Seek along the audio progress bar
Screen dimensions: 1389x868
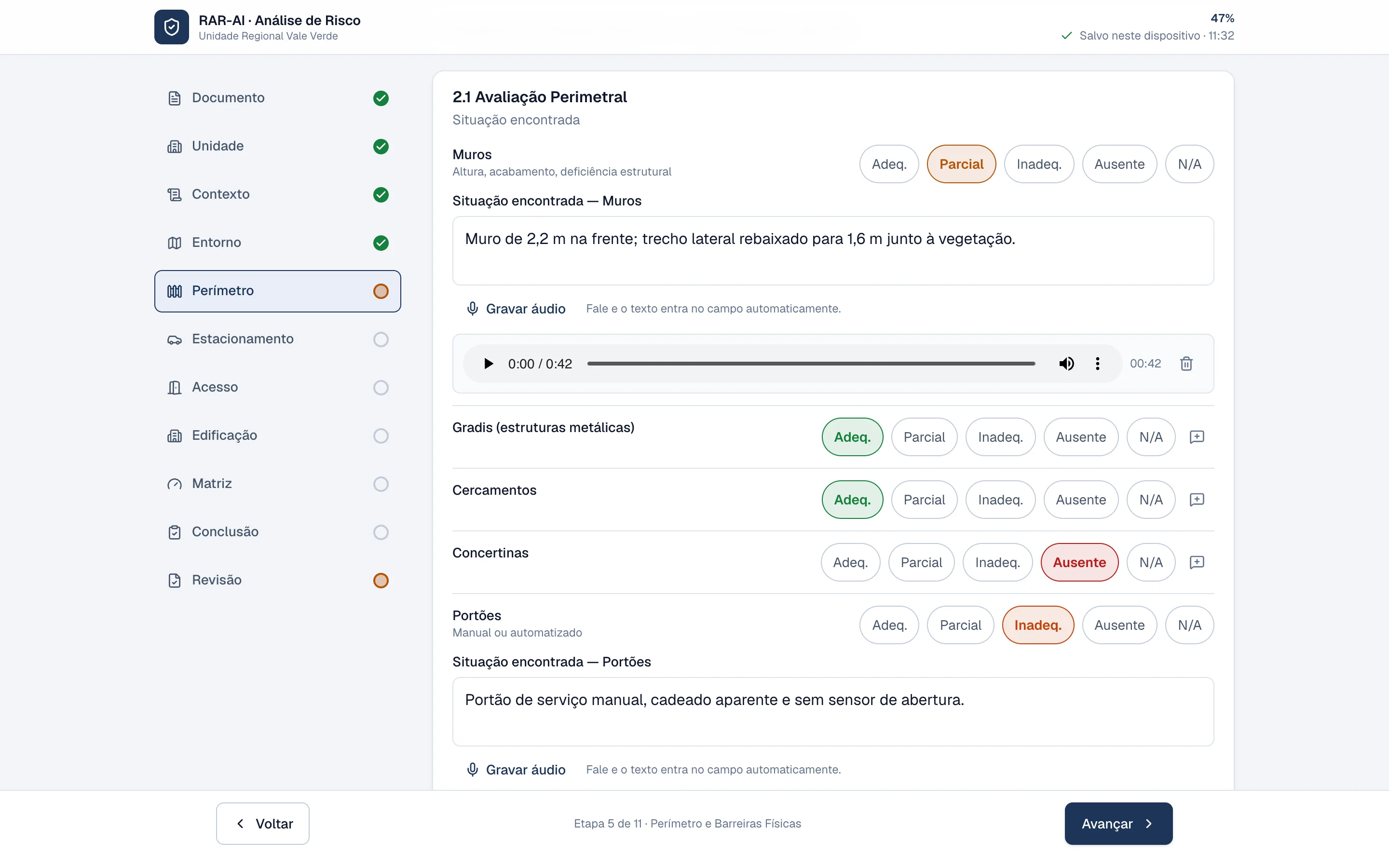[x=811, y=364]
